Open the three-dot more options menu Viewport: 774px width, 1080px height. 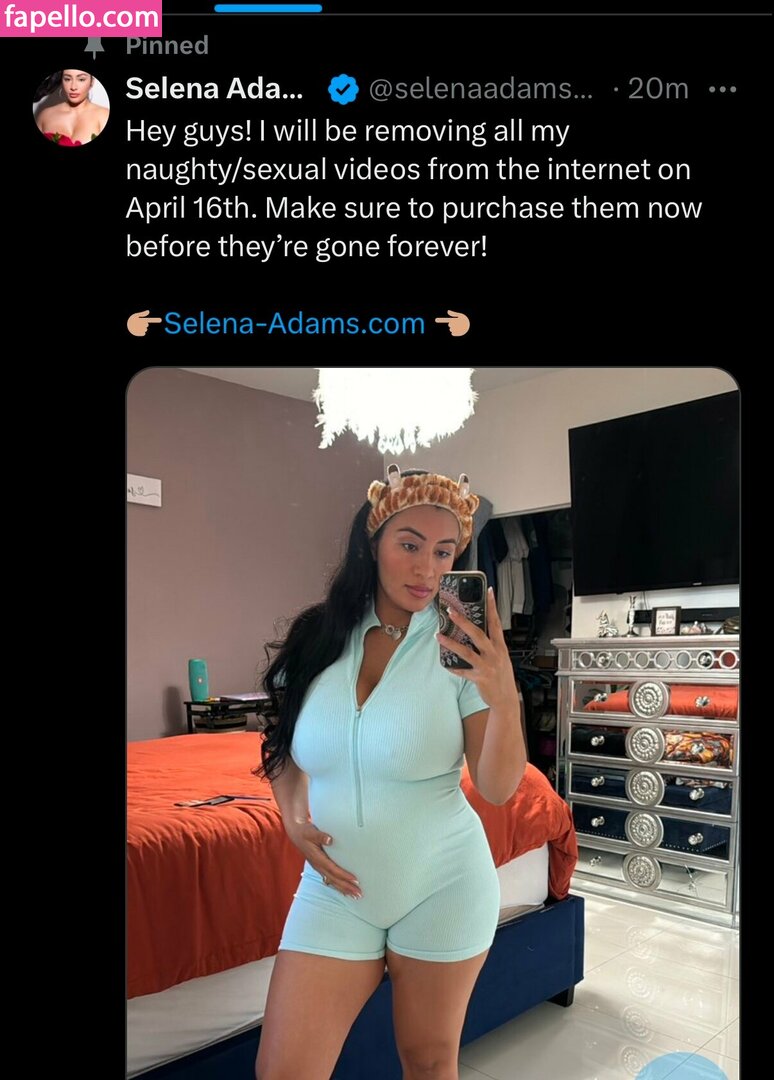(x=722, y=89)
